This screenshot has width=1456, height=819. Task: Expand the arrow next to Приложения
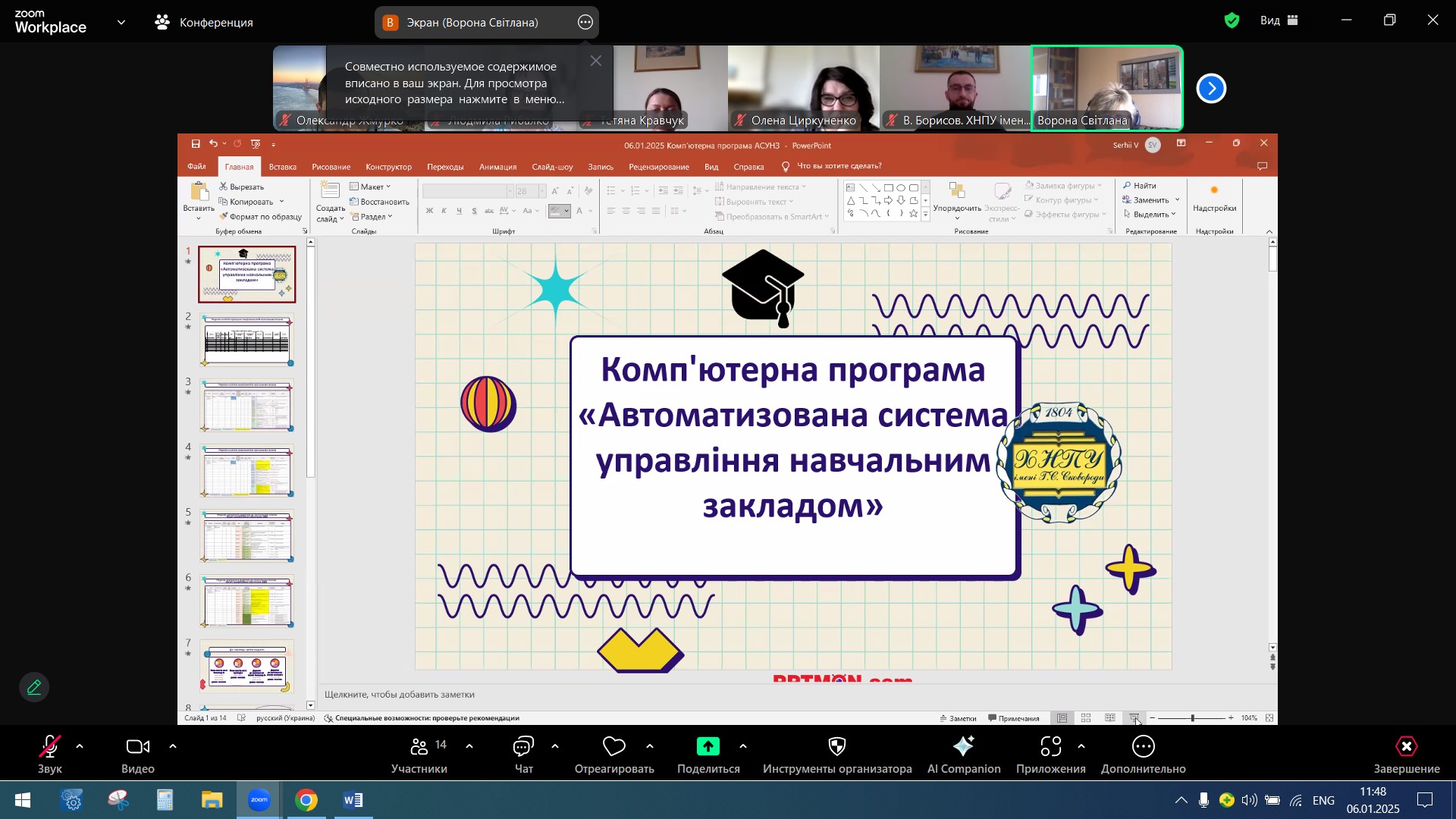coord(1081,747)
